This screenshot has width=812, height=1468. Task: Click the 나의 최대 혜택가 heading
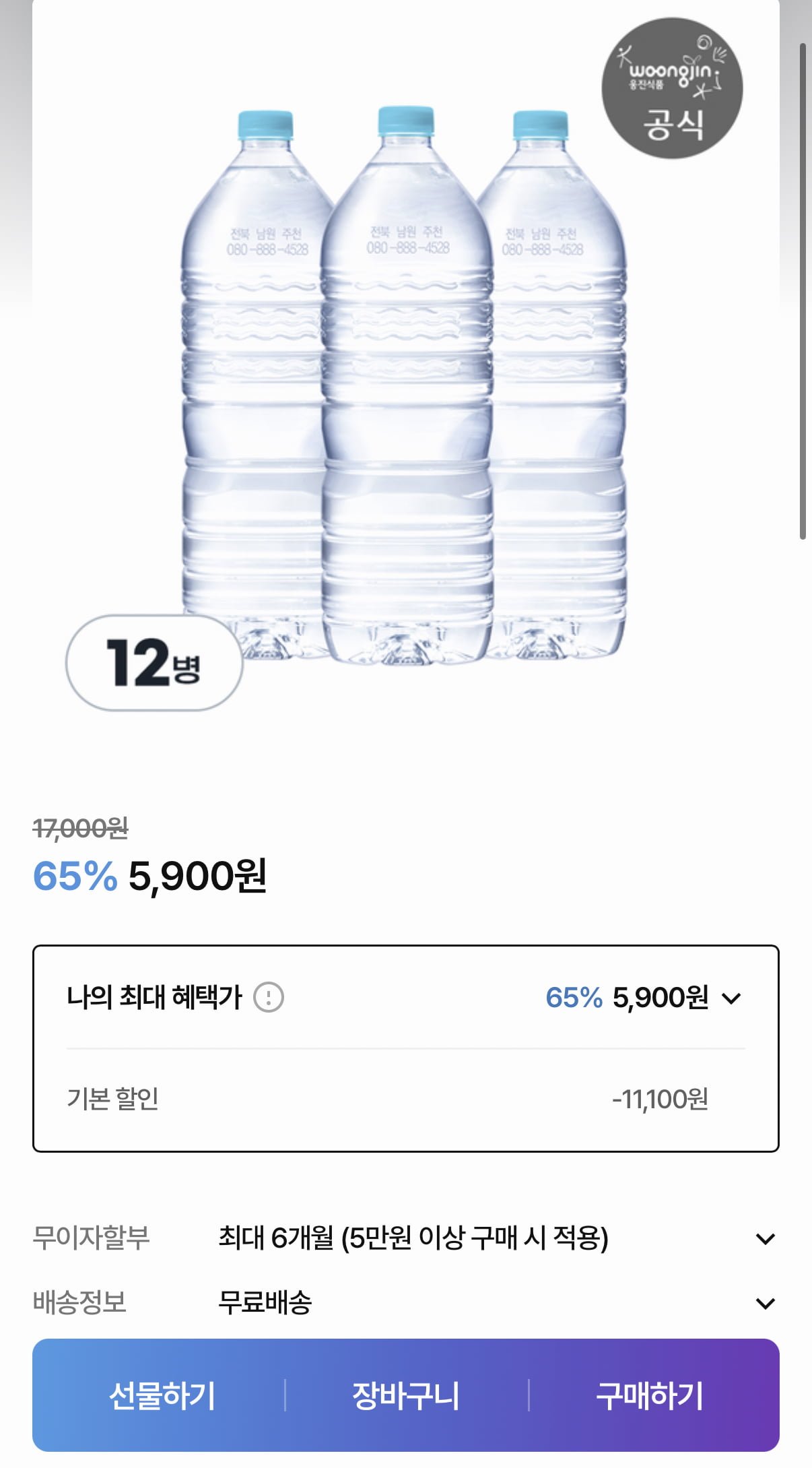(x=154, y=997)
